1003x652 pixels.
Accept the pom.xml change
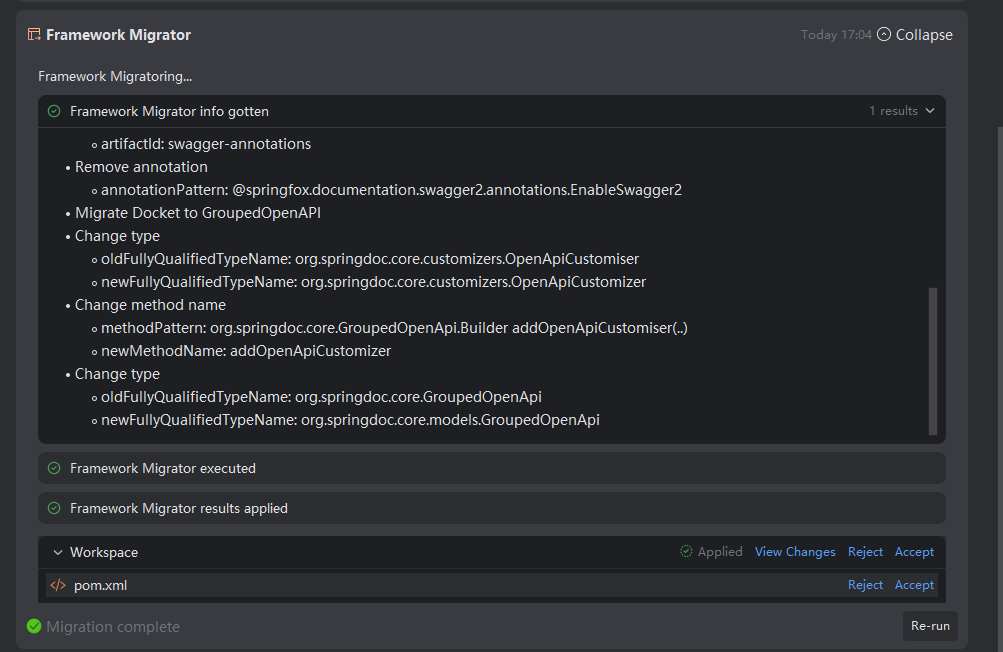914,585
